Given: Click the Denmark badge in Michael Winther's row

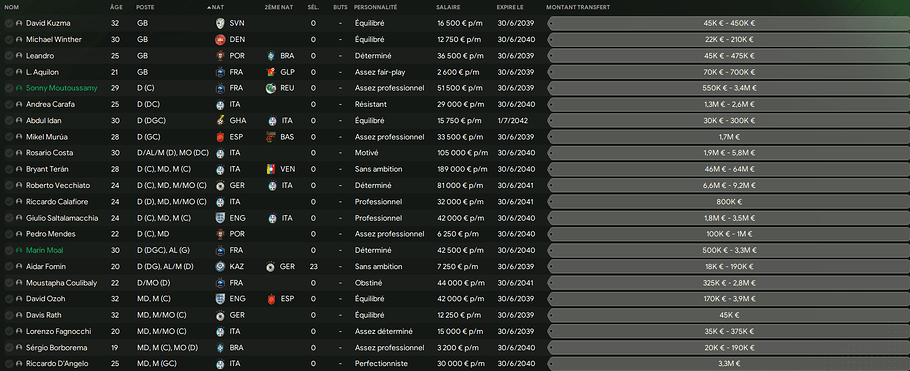Looking at the screenshot, I should point(219,39).
